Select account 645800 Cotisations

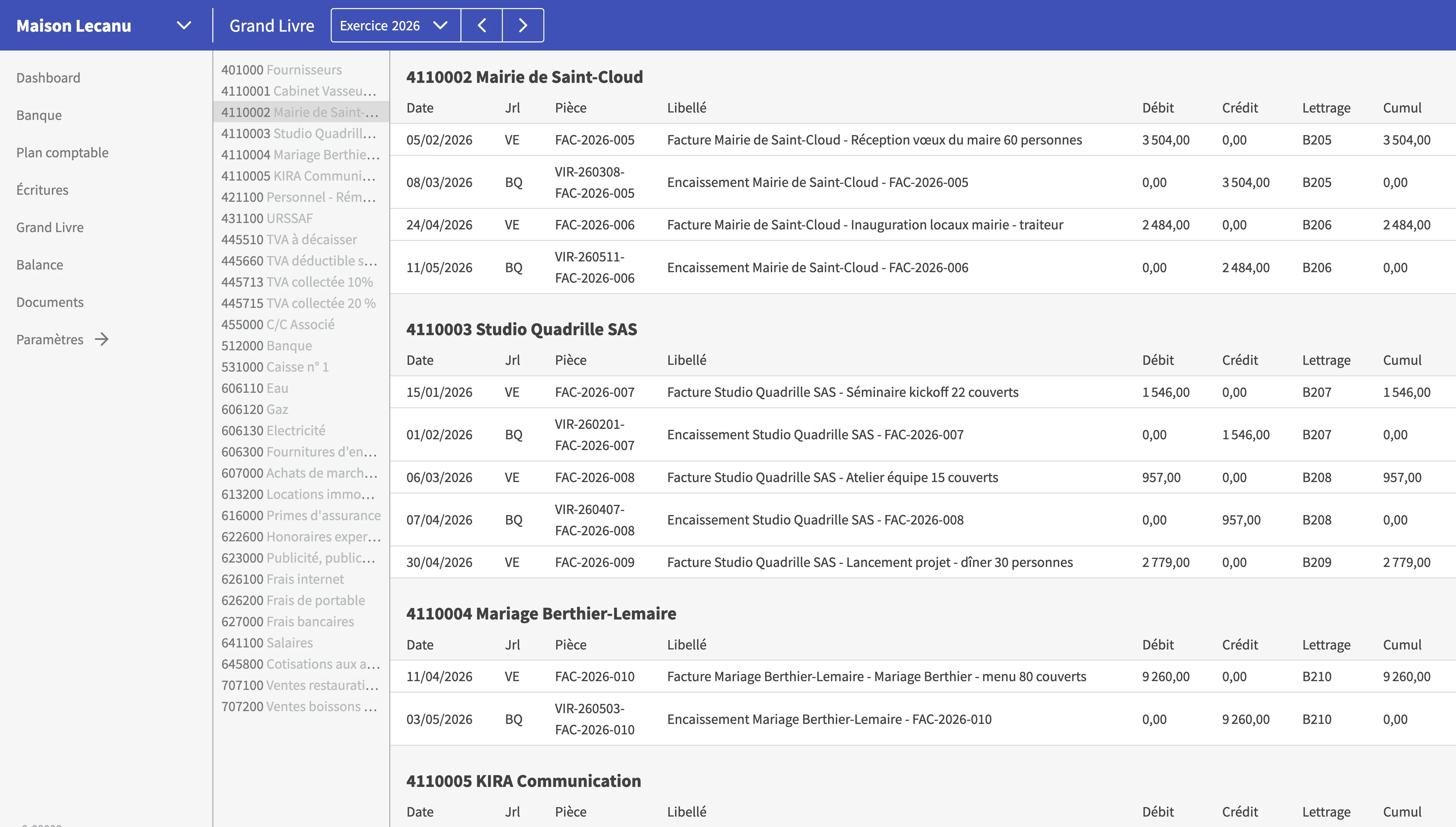point(301,664)
